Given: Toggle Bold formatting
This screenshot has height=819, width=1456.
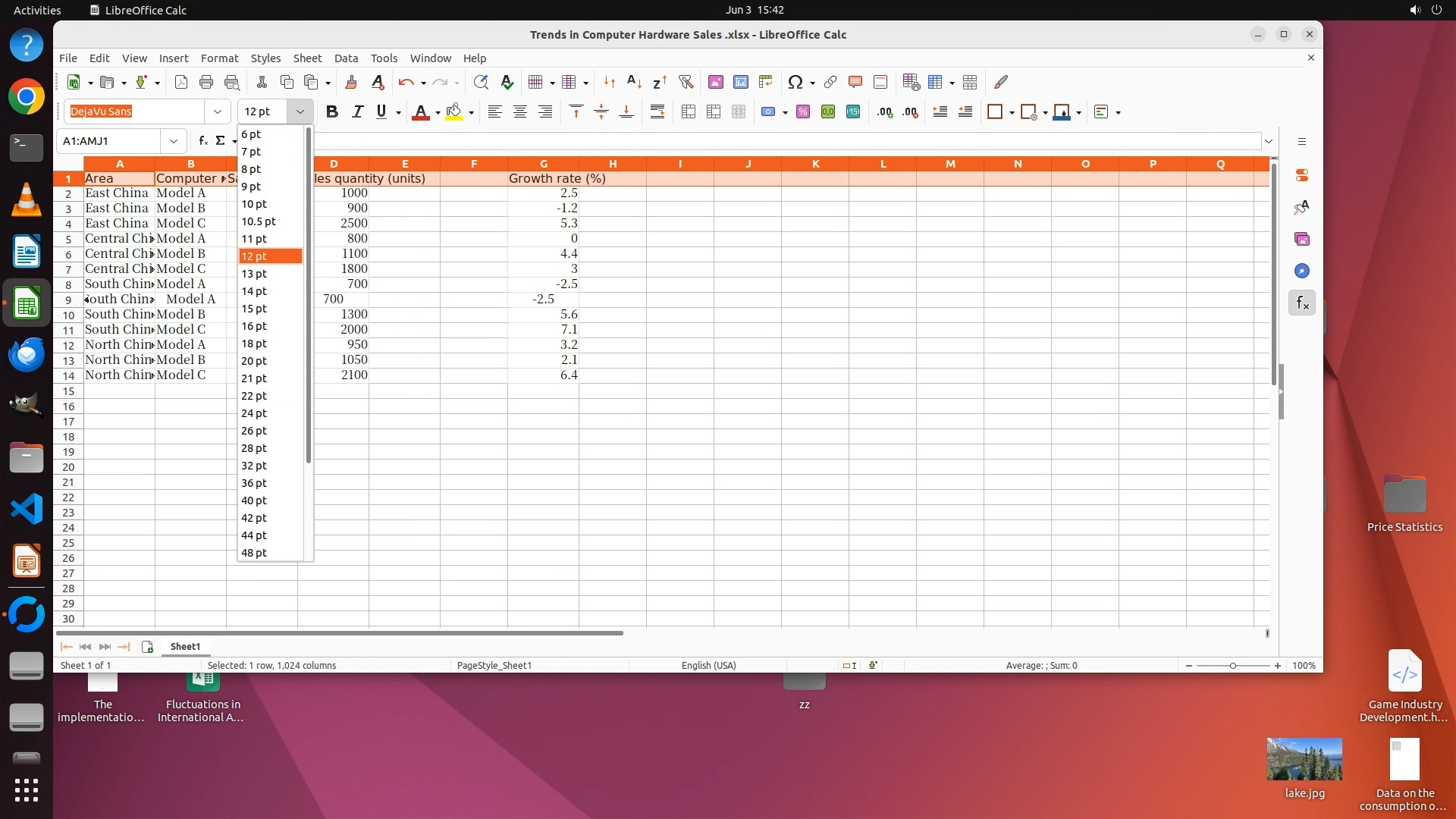Looking at the screenshot, I should 331,112.
